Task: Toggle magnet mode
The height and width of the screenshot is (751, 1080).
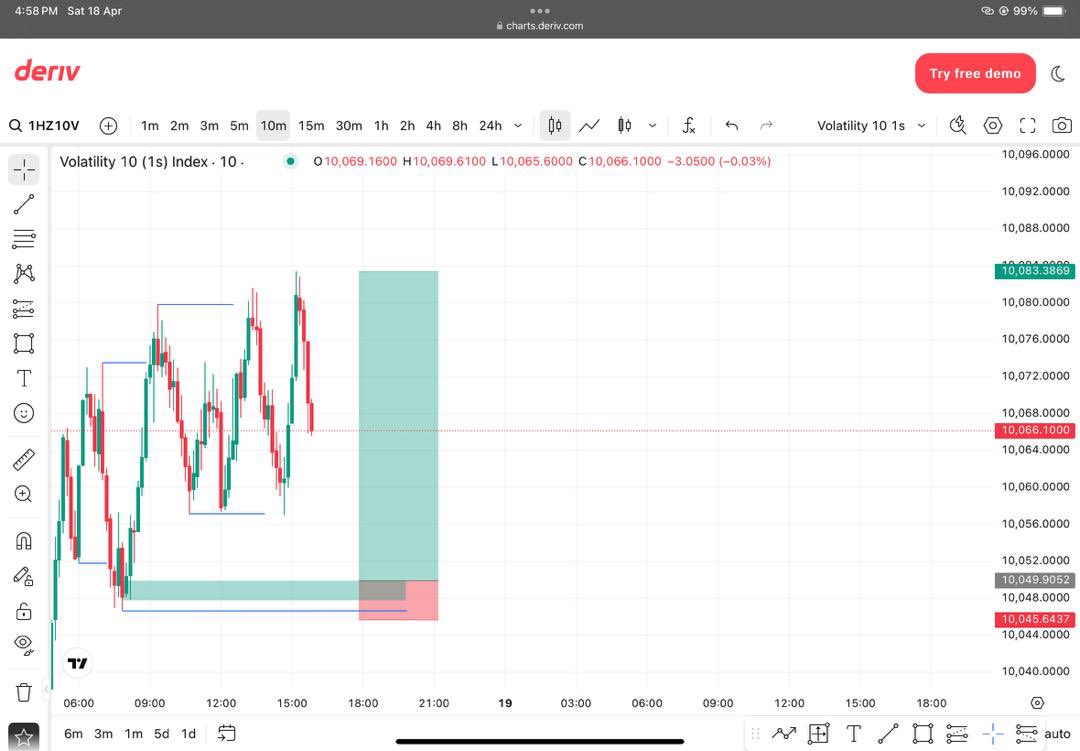Action: coord(23,541)
